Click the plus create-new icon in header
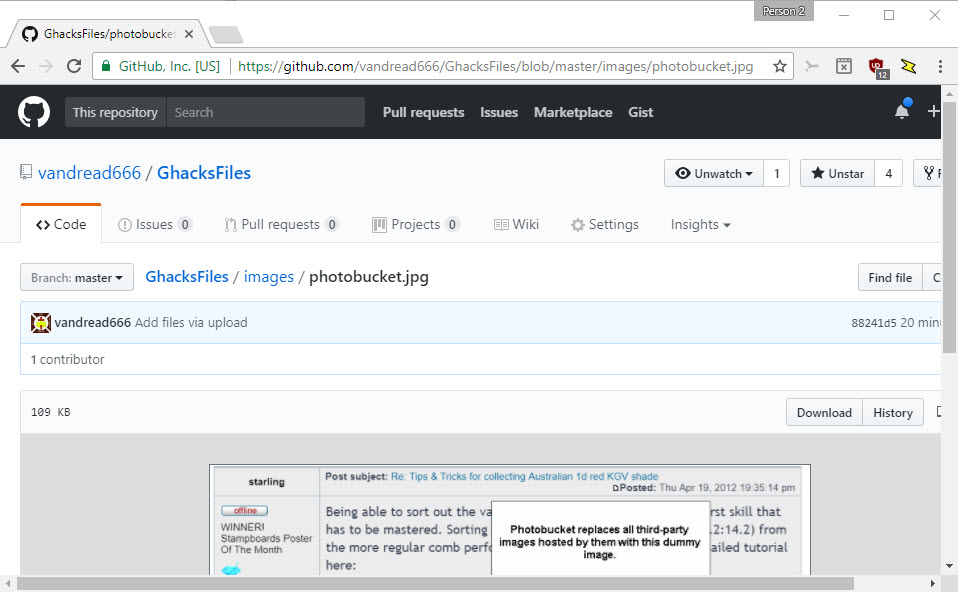 pos(933,111)
